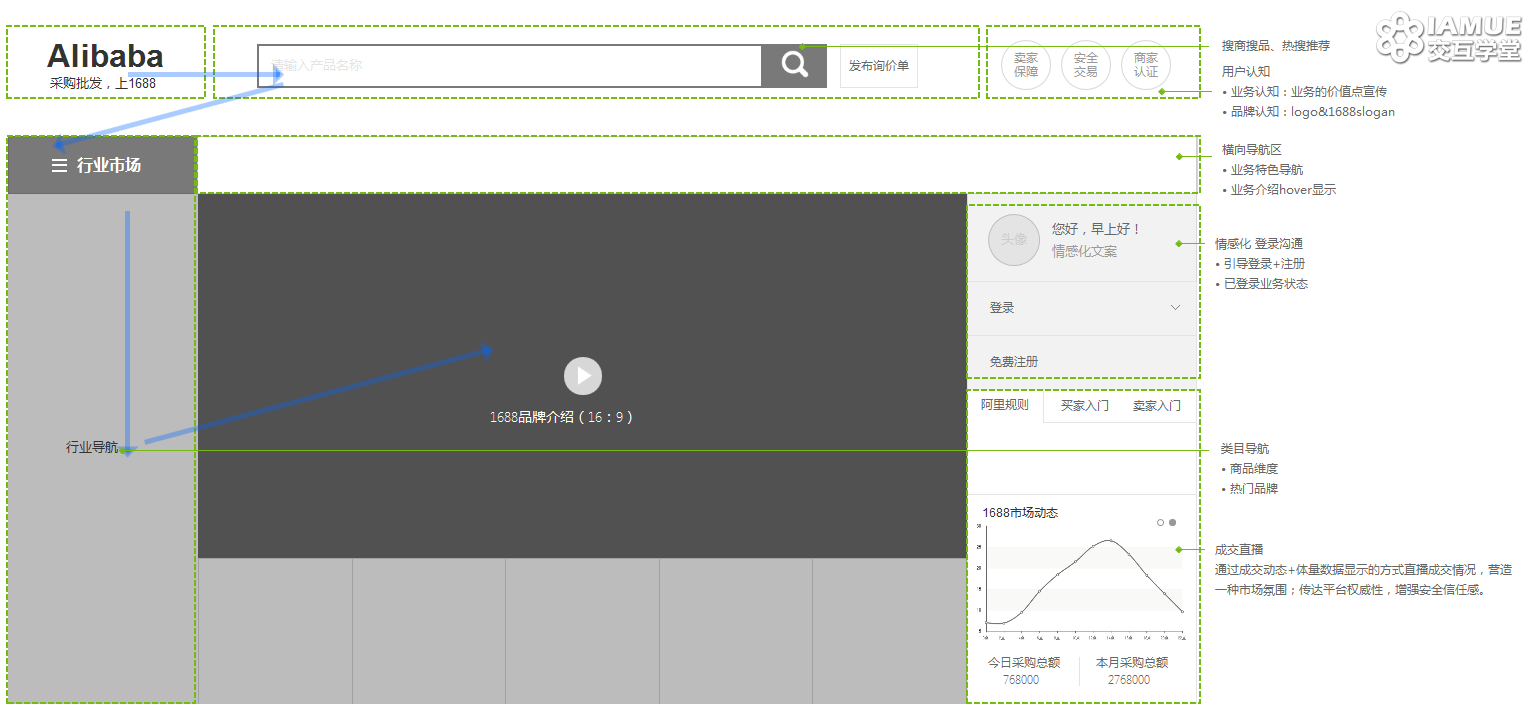Click the greeting 您好，早上好！
This screenshot has height=723, width=1535.
(x=1096, y=229)
